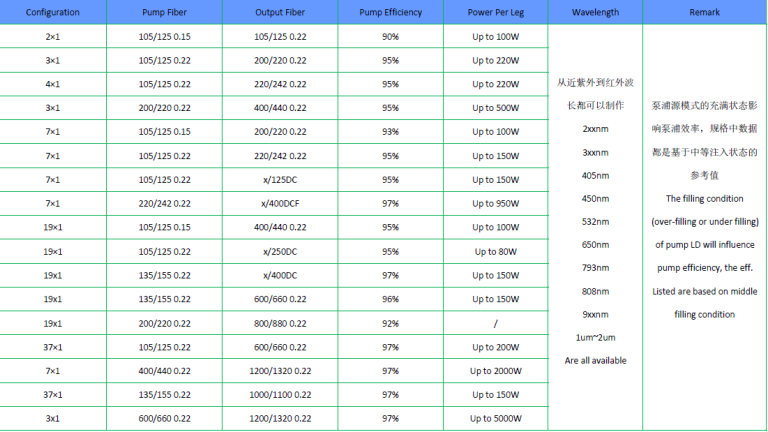Select the x/250DC output fiber cell
The image size is (768, 432).
pyautogui.click(x=280, y=252)
